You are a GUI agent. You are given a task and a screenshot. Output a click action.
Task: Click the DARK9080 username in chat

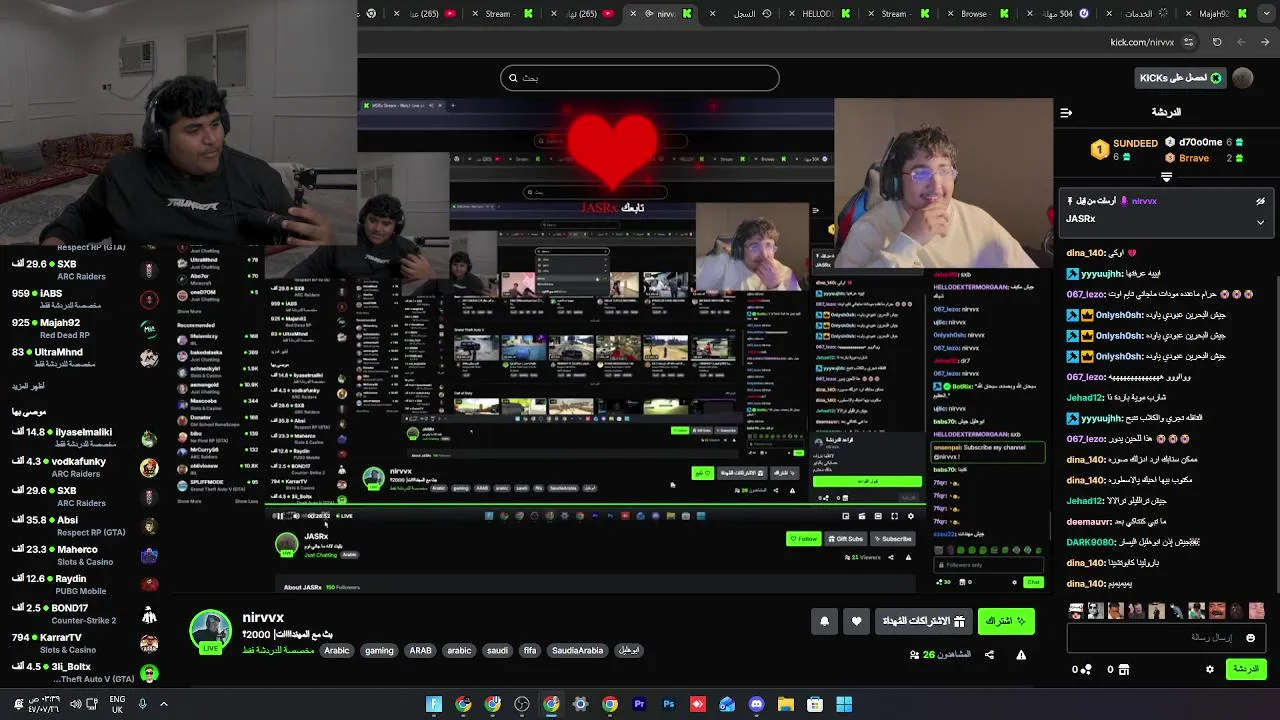coord(1090,543)
